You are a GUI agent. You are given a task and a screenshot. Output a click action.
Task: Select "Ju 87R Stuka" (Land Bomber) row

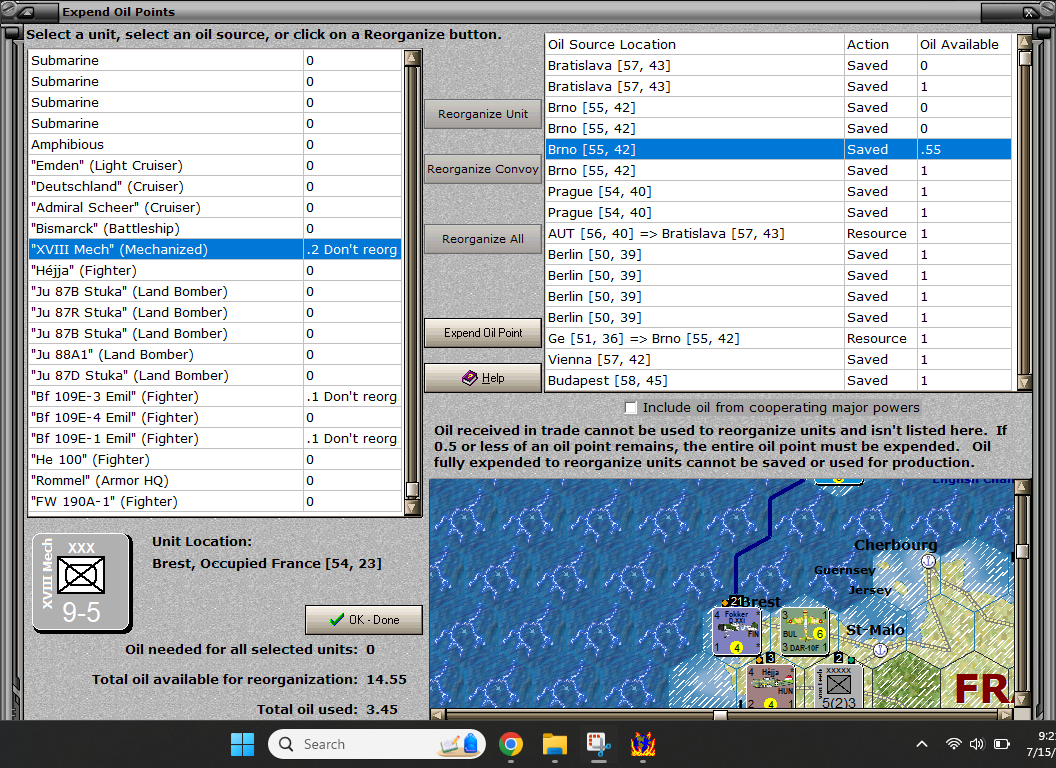(x=216, y=313)
